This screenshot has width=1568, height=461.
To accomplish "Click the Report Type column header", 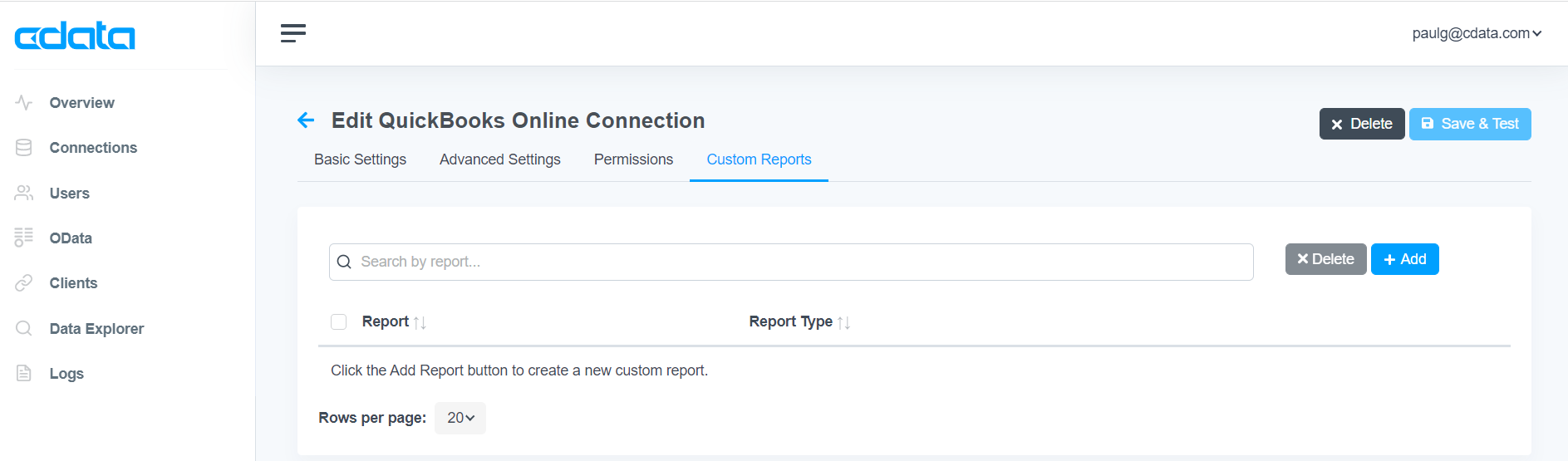I will point(790,321).
